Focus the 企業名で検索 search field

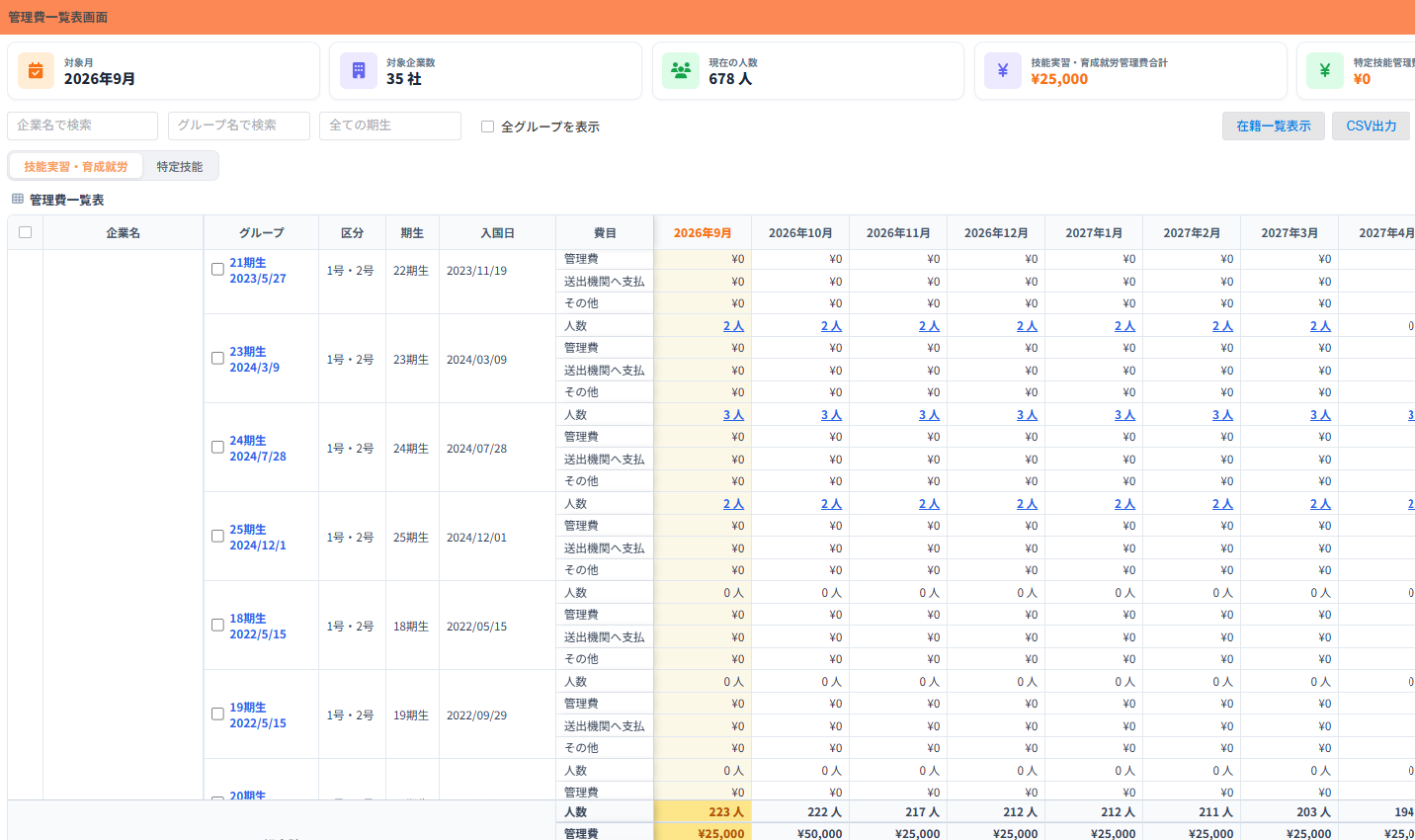pyautogui.click(x=83, y=126)
